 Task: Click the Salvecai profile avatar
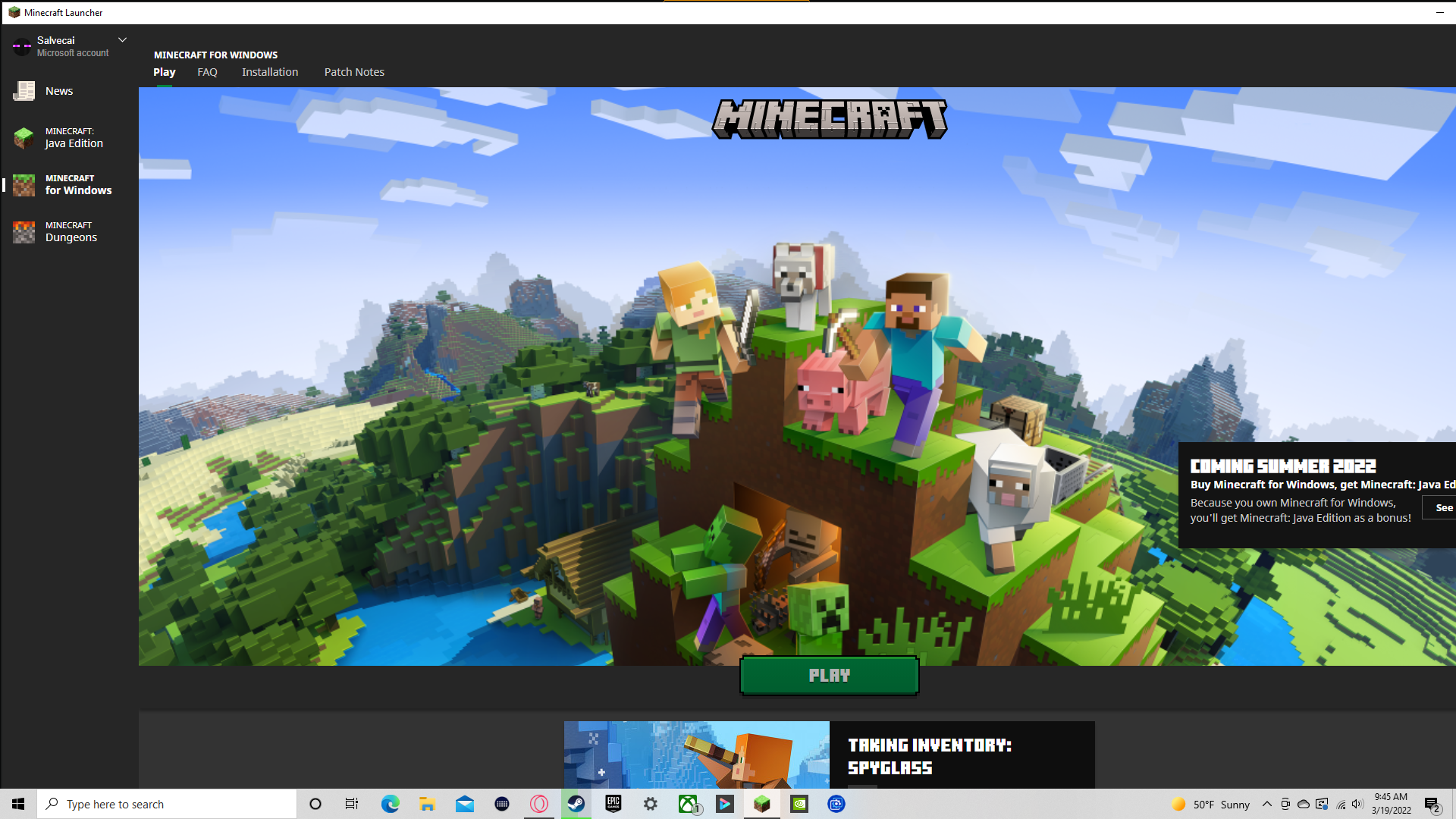coord(21,46)
